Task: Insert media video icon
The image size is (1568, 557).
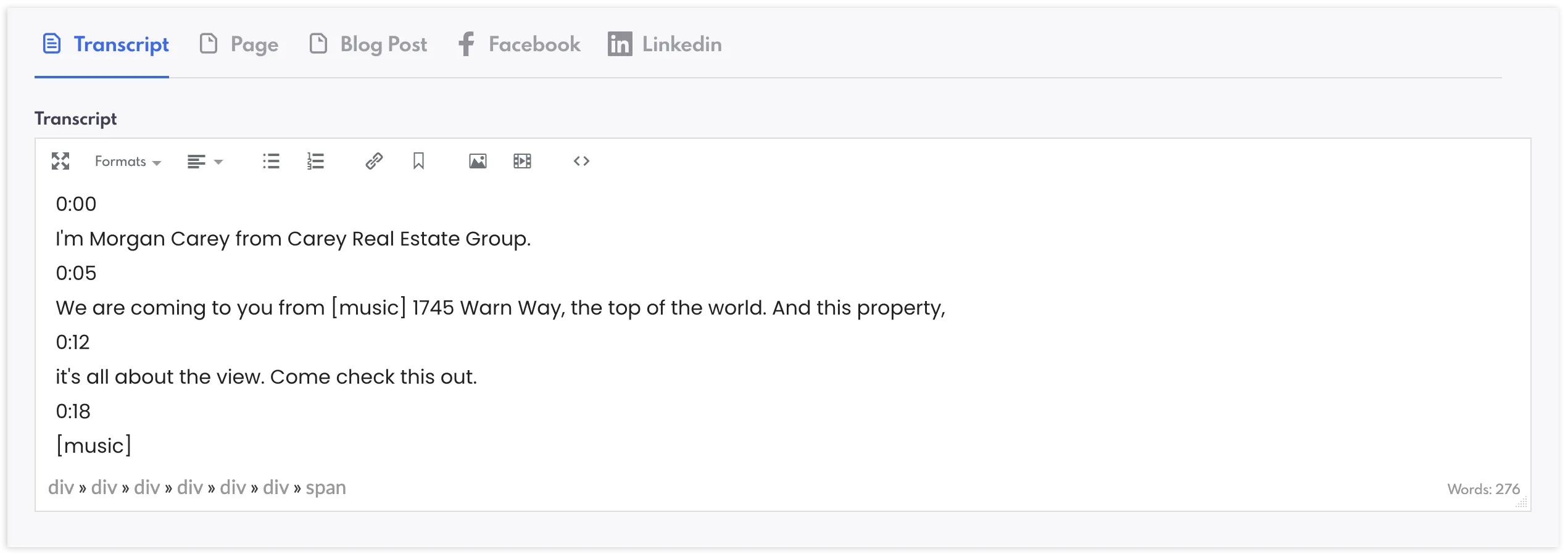Action: point(522,161)
